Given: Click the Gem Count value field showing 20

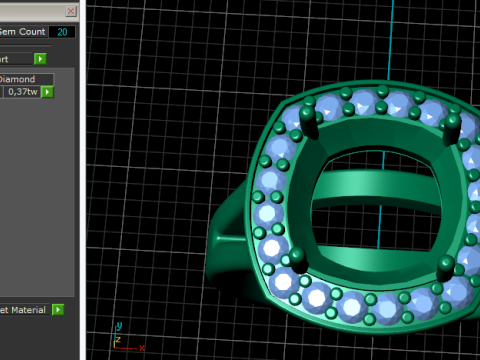Looking at the screenshot, I should (x=62, y=32).
